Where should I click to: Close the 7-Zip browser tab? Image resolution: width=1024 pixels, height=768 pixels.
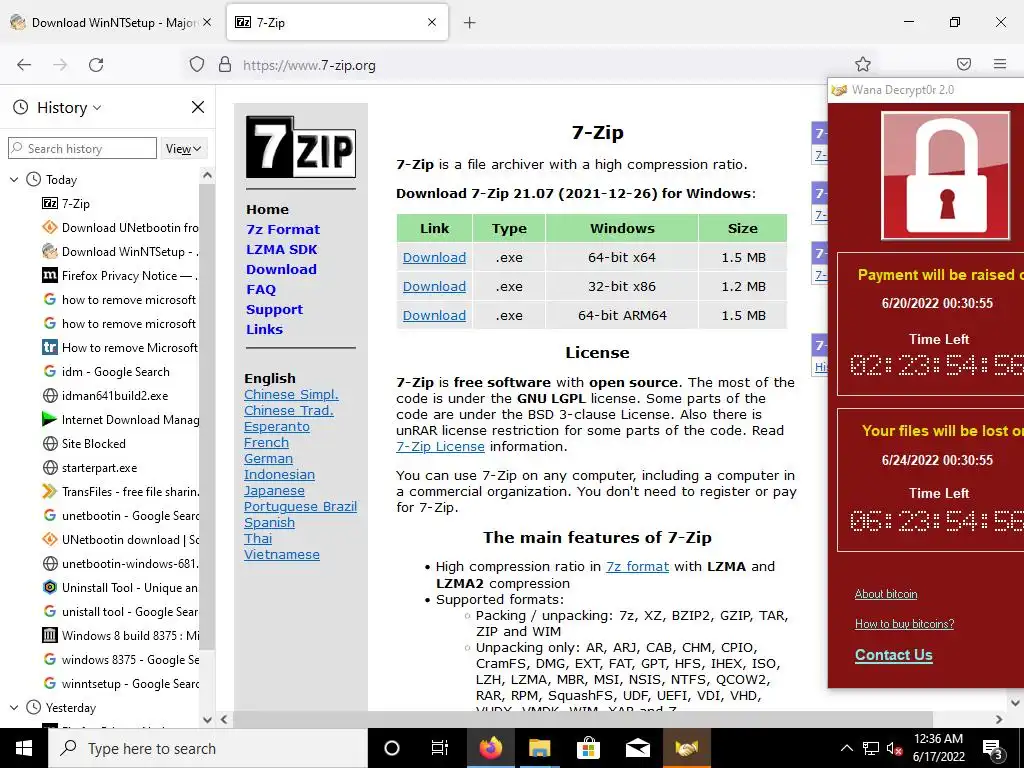pyautogui.click(x=432, y=22)
